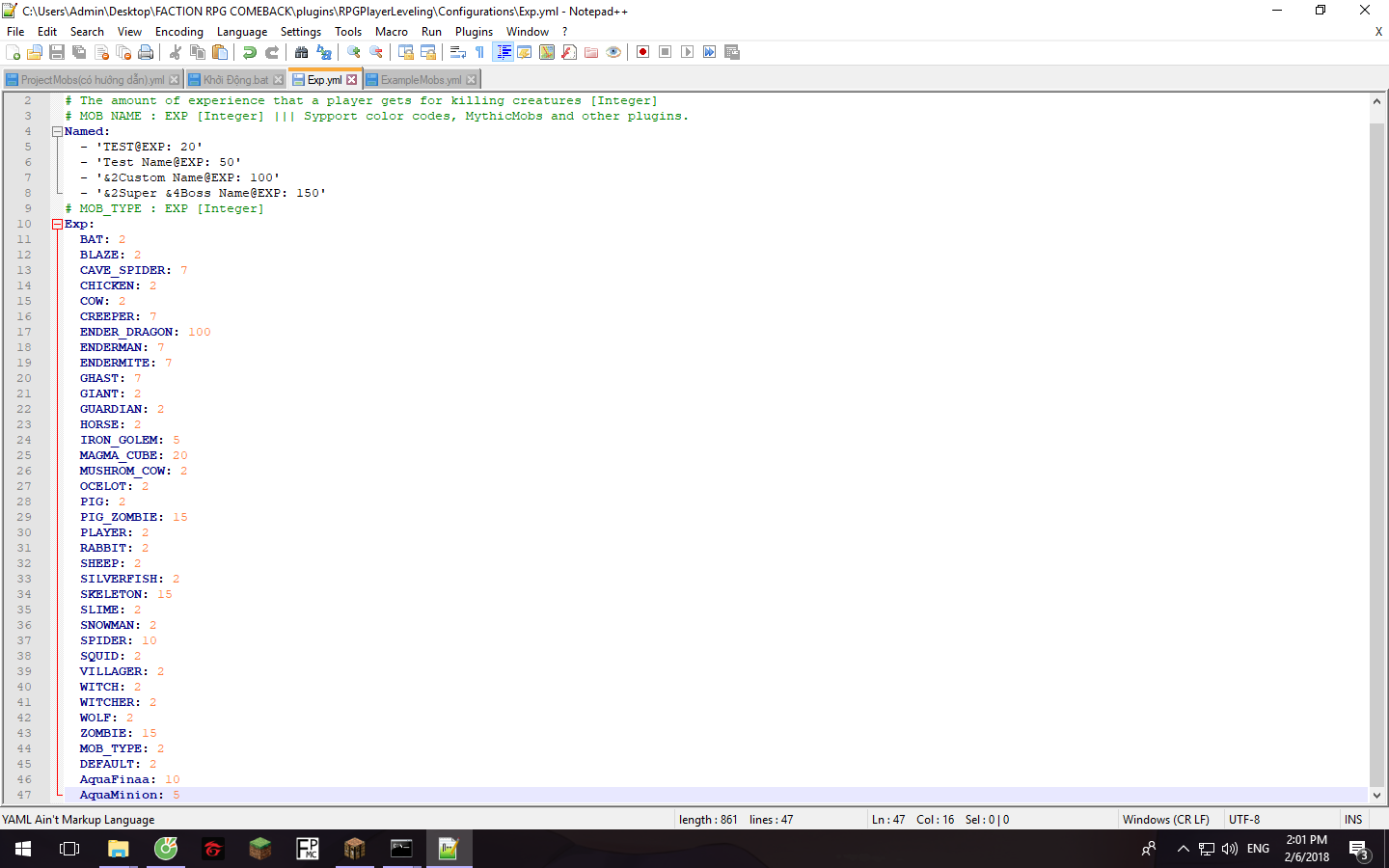Save the current file using the Save icon
The height and width of the screenshot is (868, 1389).
tap(57, 52)
